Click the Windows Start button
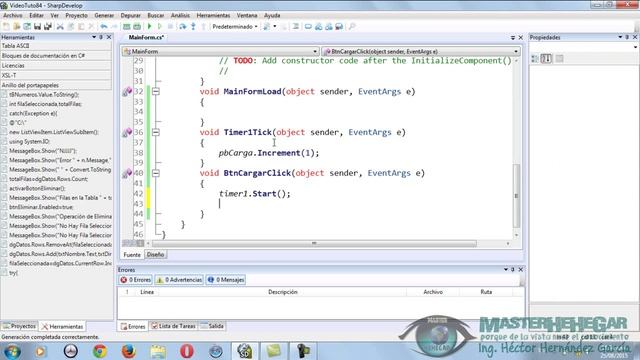 [x=12, y=351]
